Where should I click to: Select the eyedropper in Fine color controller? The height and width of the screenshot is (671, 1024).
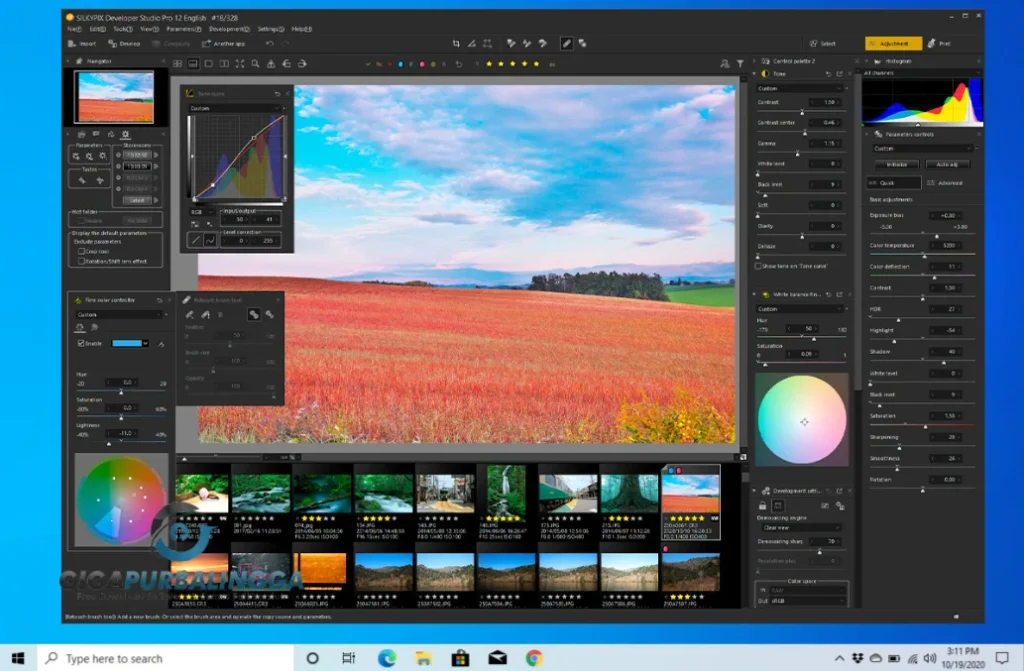click(161, 344)
